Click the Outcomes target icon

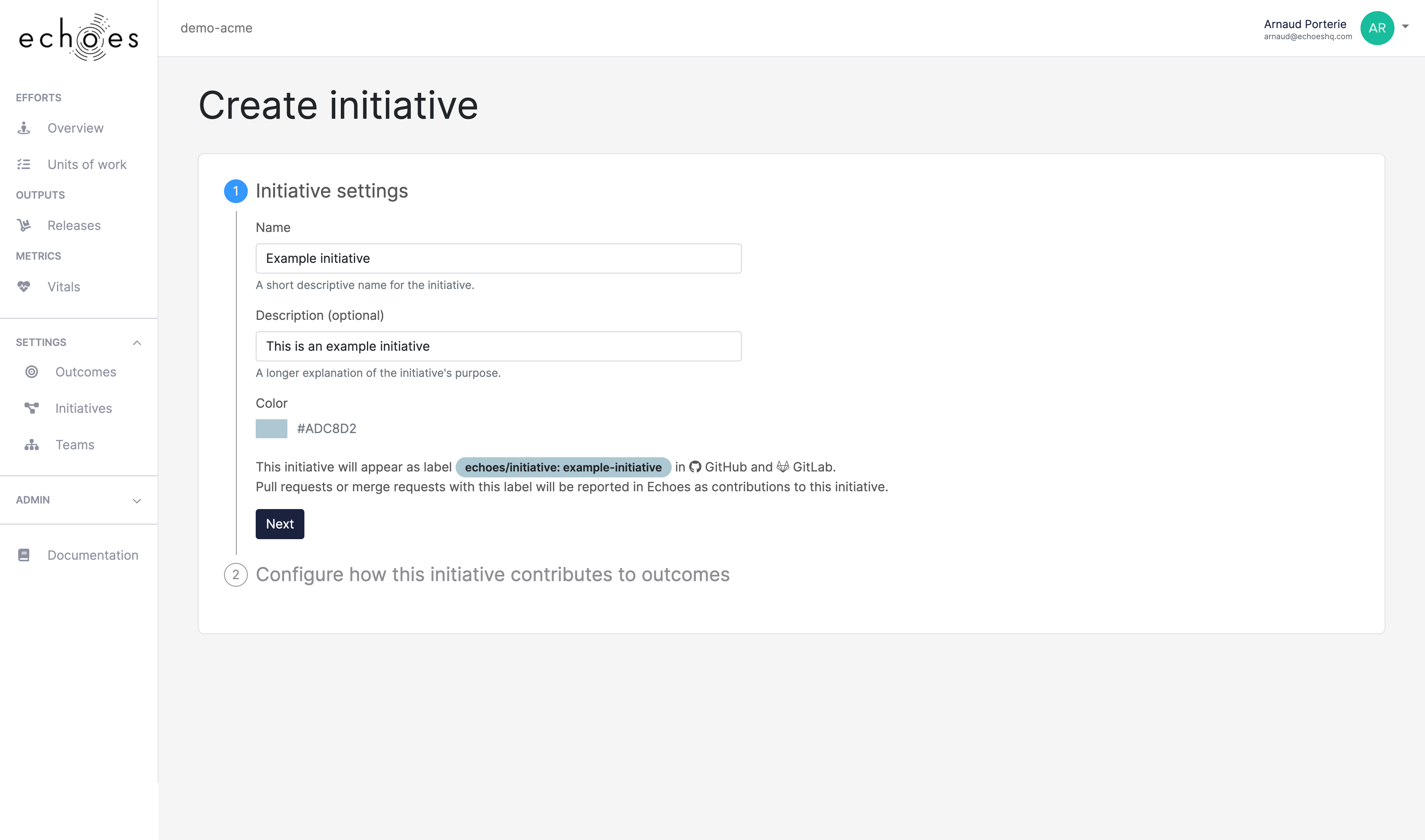coord(32,372)
